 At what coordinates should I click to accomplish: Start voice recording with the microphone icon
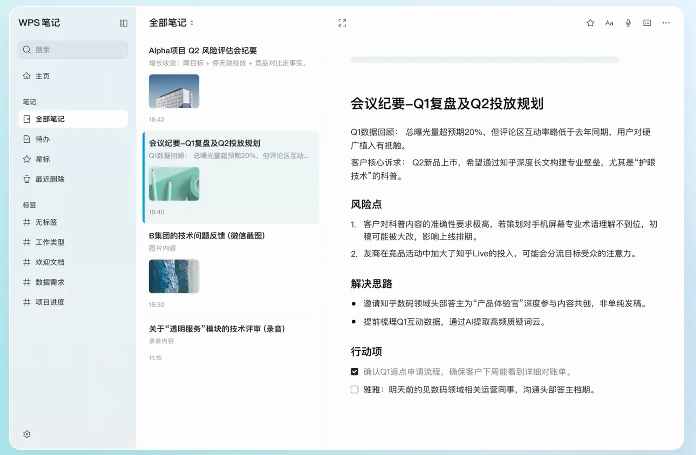coord(628,23)
